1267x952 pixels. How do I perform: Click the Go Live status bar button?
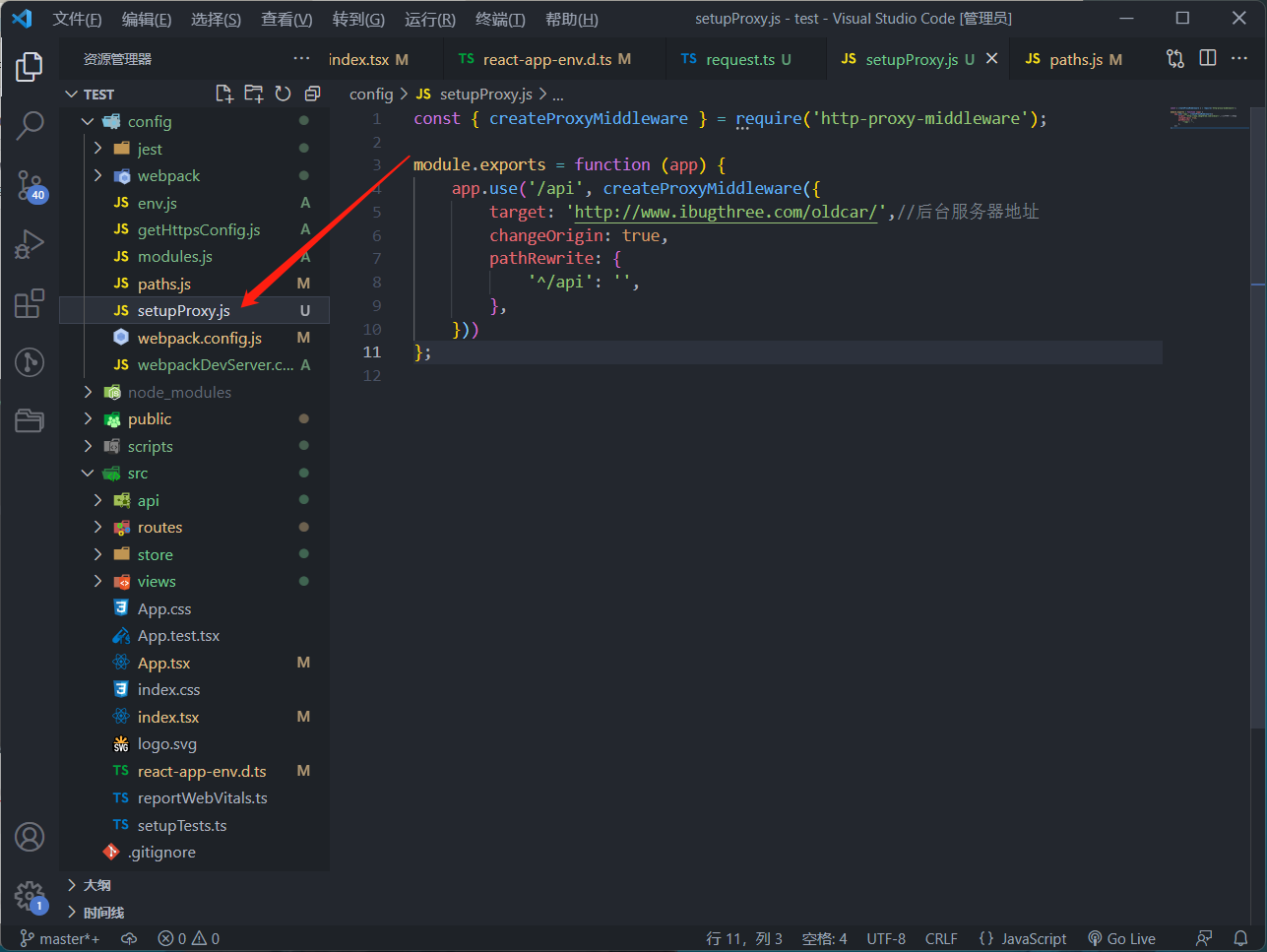pyautogui.click(x=1121, y=938)
